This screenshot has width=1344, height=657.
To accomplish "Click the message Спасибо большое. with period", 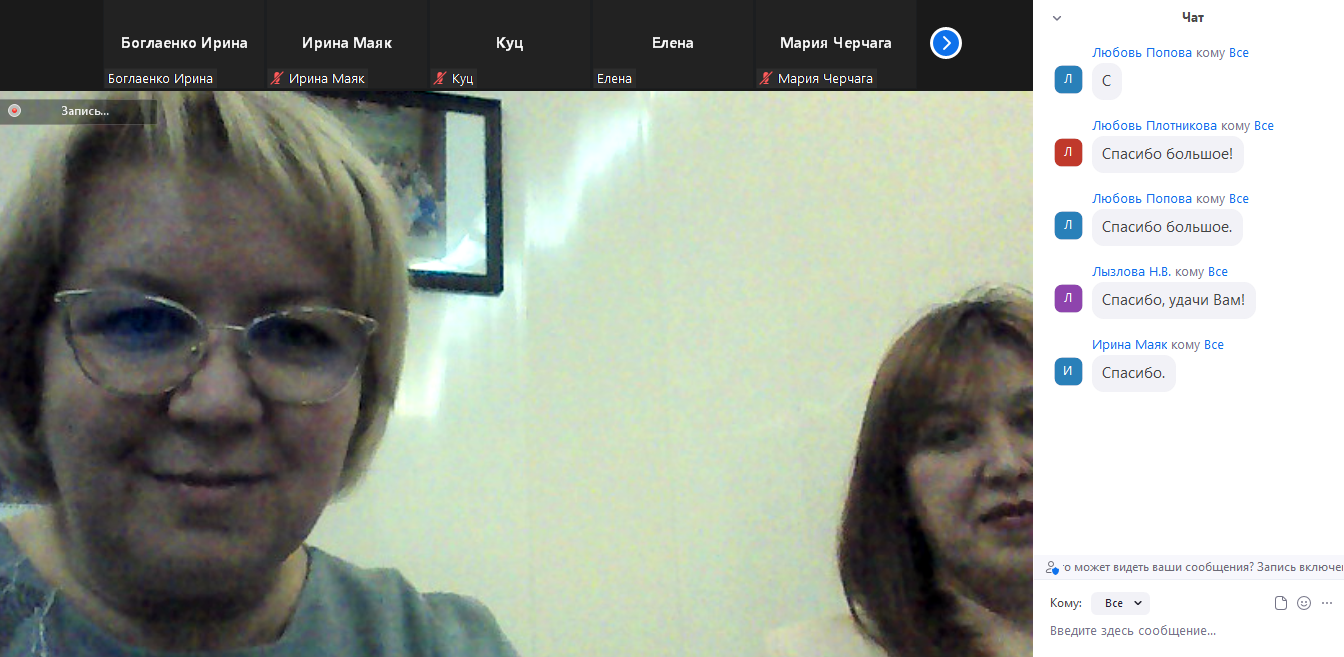I will click(x=1167, y=227).
